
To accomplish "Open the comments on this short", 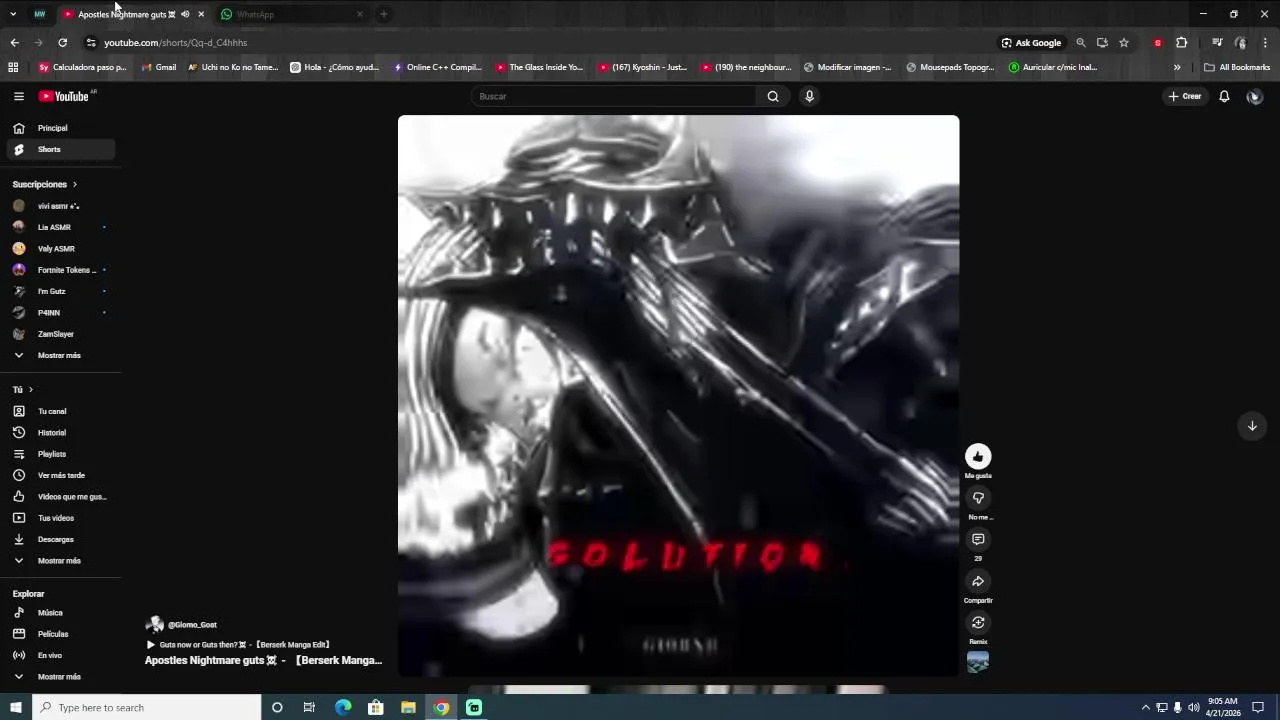I will (x=978, y=539).
